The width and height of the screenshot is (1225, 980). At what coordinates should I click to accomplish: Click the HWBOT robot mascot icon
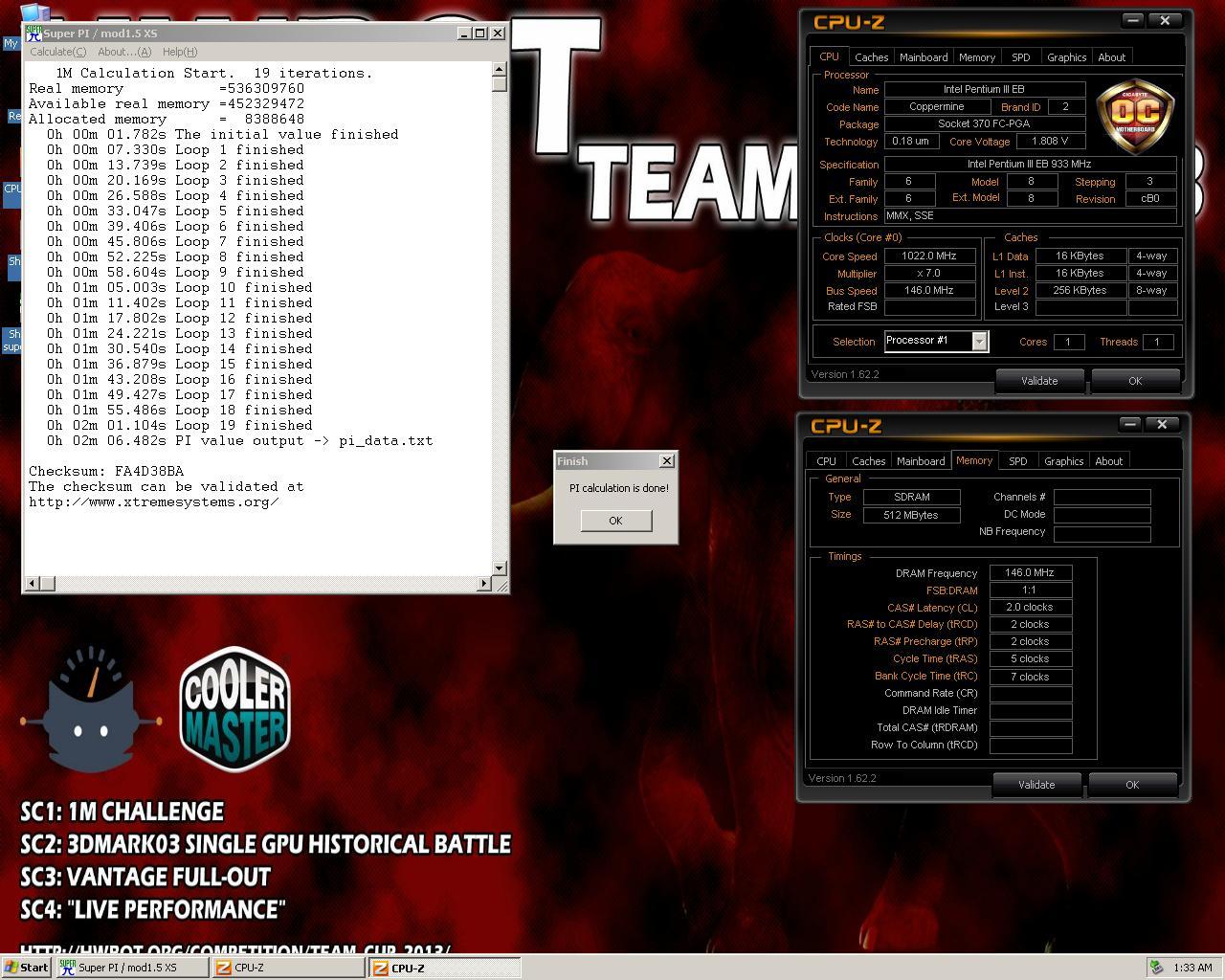point(92,709)
